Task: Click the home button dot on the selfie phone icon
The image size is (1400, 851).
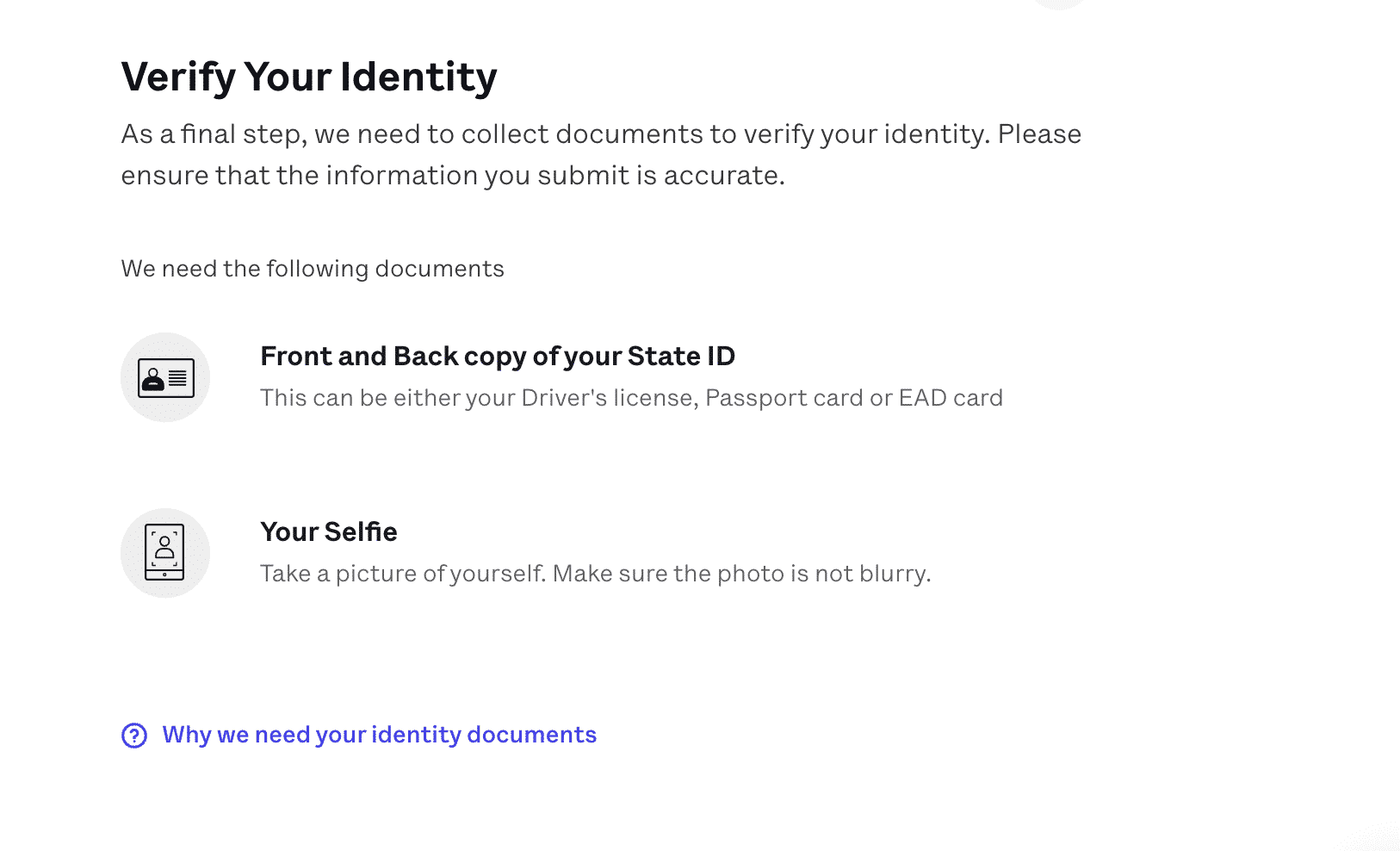Action: (164, 575)
